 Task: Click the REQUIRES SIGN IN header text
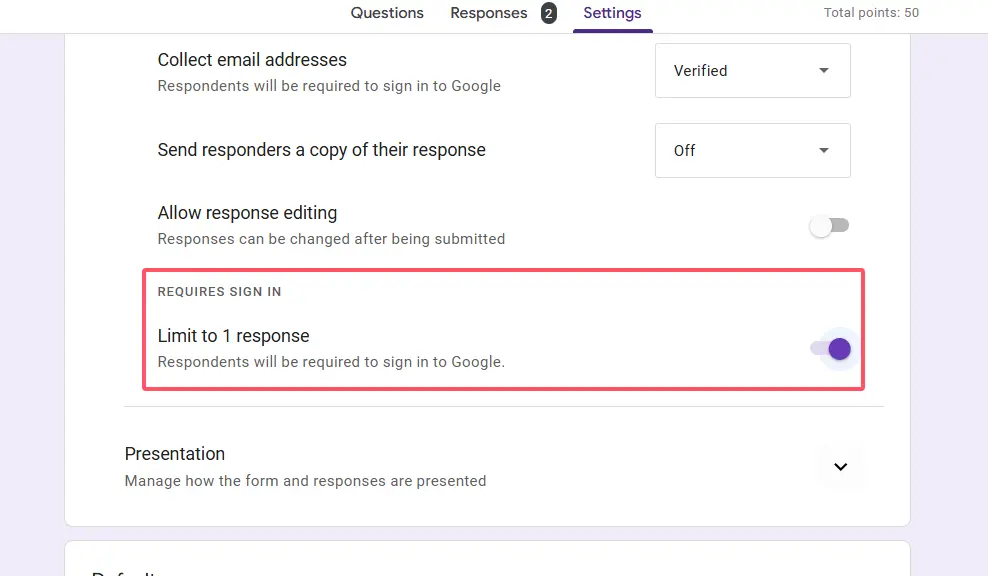click(219, 292)
